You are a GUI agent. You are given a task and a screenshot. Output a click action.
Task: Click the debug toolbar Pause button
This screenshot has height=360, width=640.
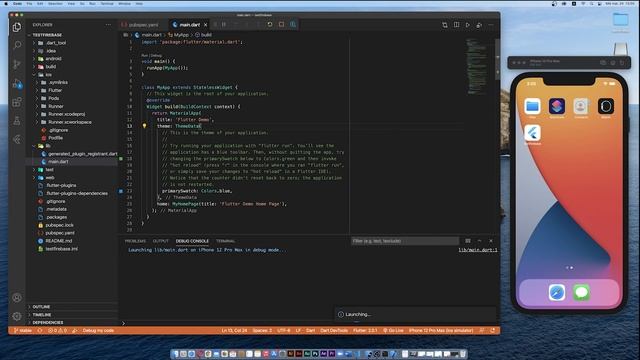point(224,24)
